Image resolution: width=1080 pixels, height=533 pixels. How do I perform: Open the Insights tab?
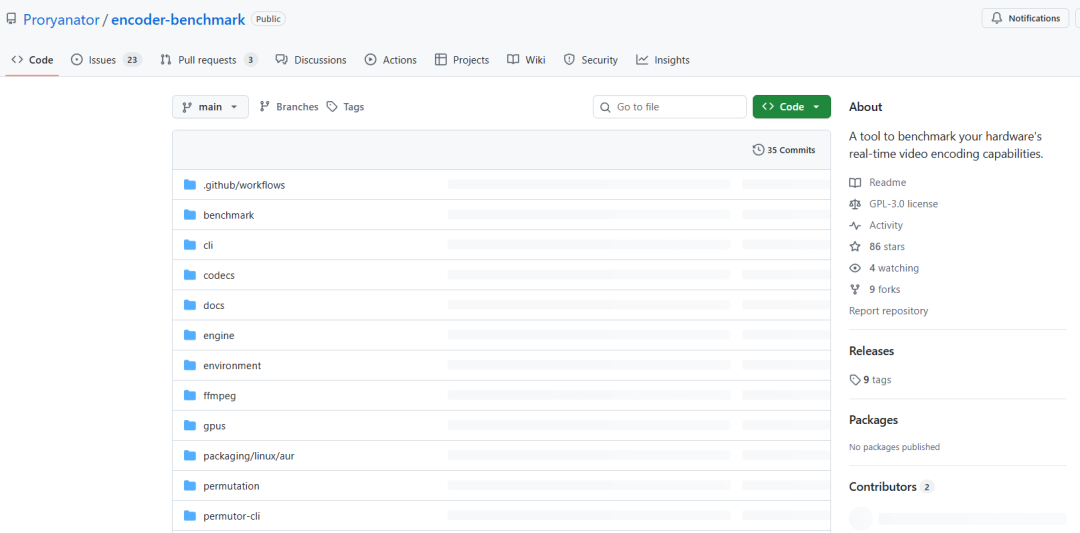663,60
